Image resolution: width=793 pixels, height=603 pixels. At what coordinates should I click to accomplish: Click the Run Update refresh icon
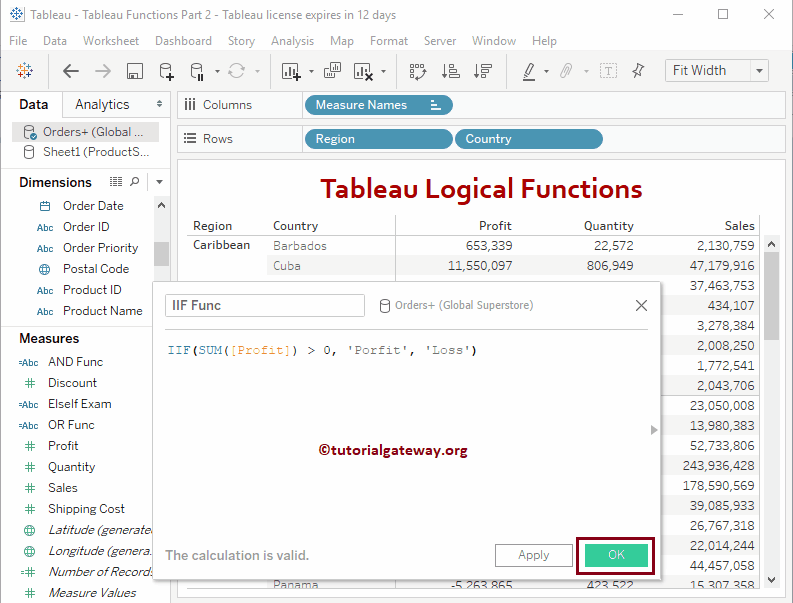[x=237, y=71]
